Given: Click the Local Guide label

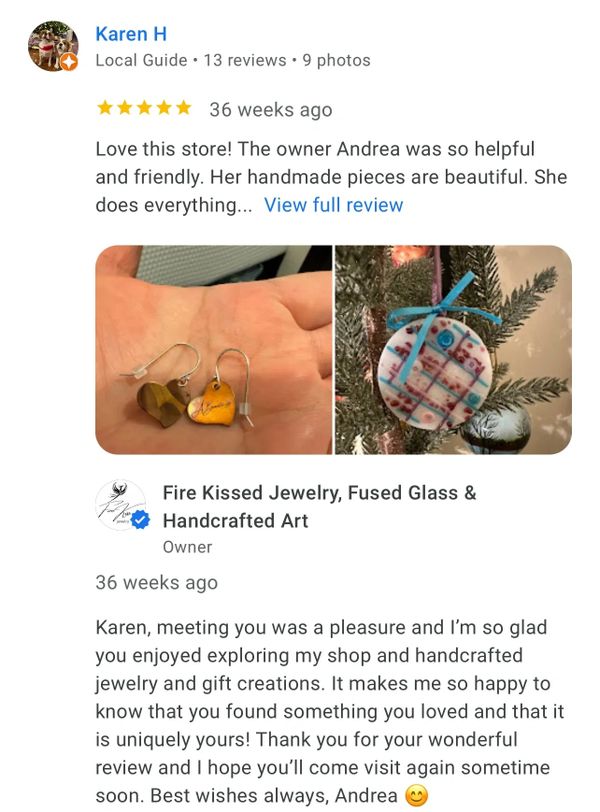Looking at the screenshot, I should pos(141,61).
